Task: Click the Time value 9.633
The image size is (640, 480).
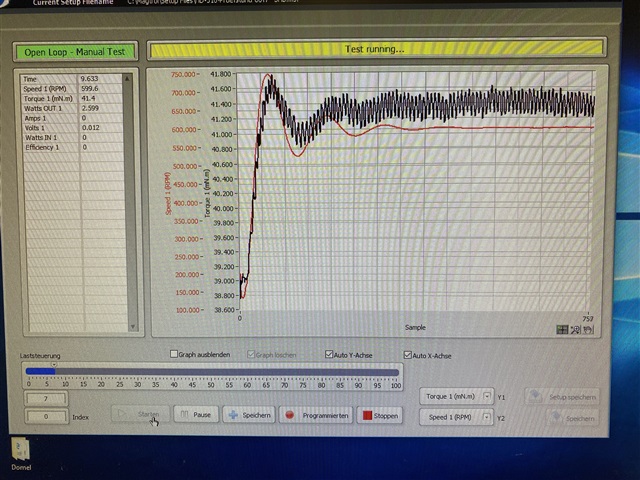Action: click(x=89, y=79)
